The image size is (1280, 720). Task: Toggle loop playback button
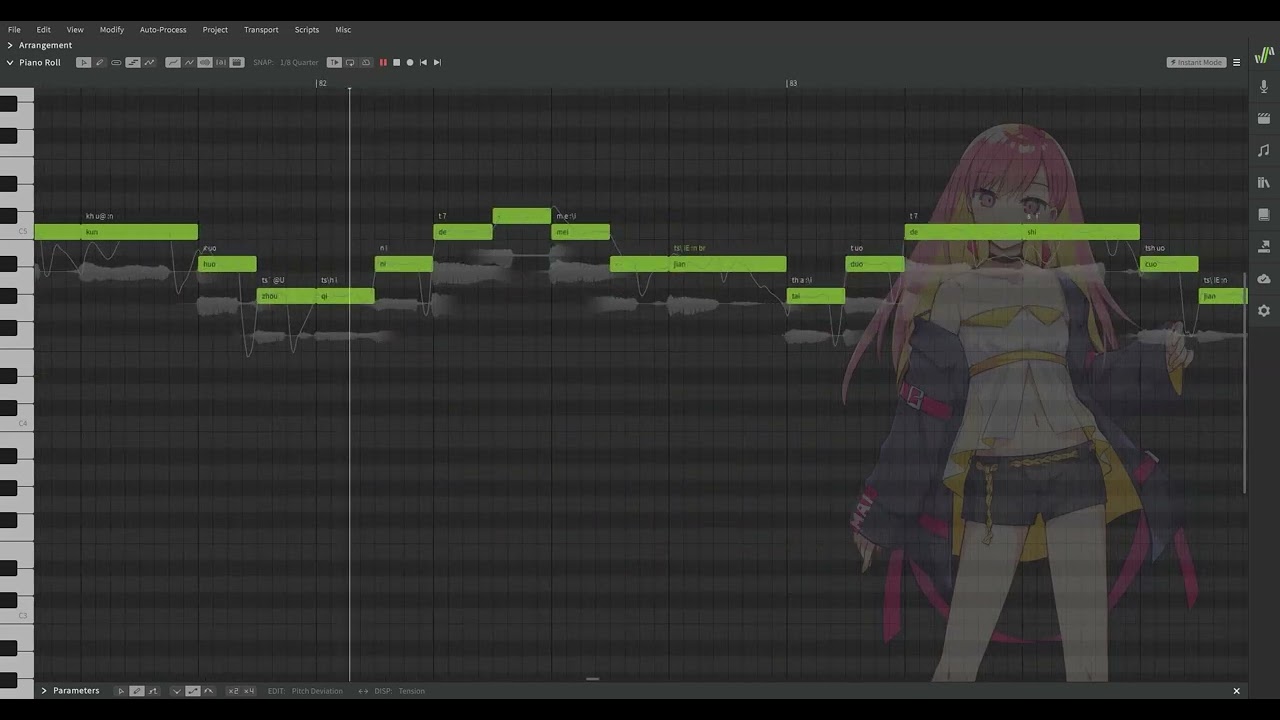click(x=350, y=62)
